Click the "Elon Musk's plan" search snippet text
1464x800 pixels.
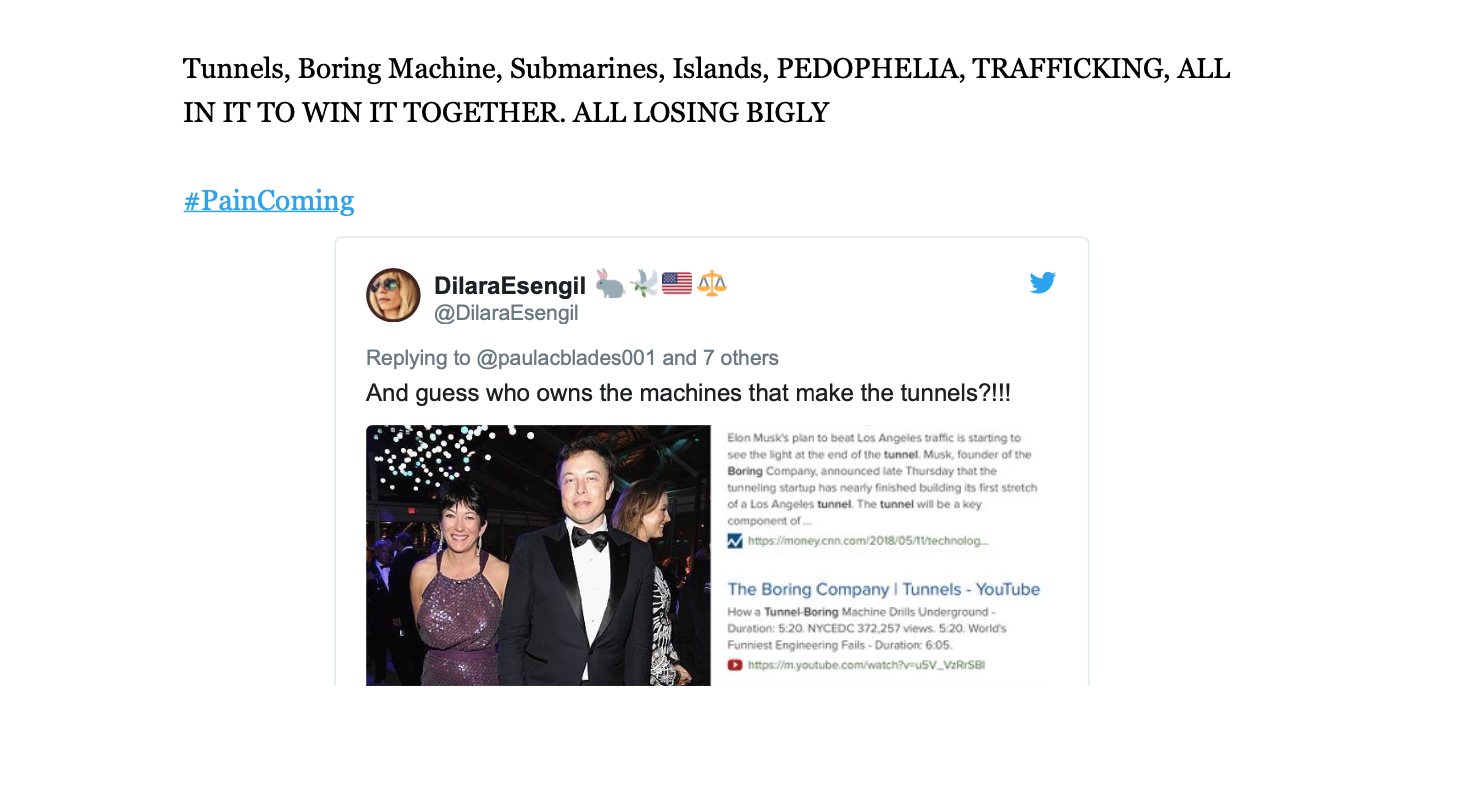pos(881,479)
